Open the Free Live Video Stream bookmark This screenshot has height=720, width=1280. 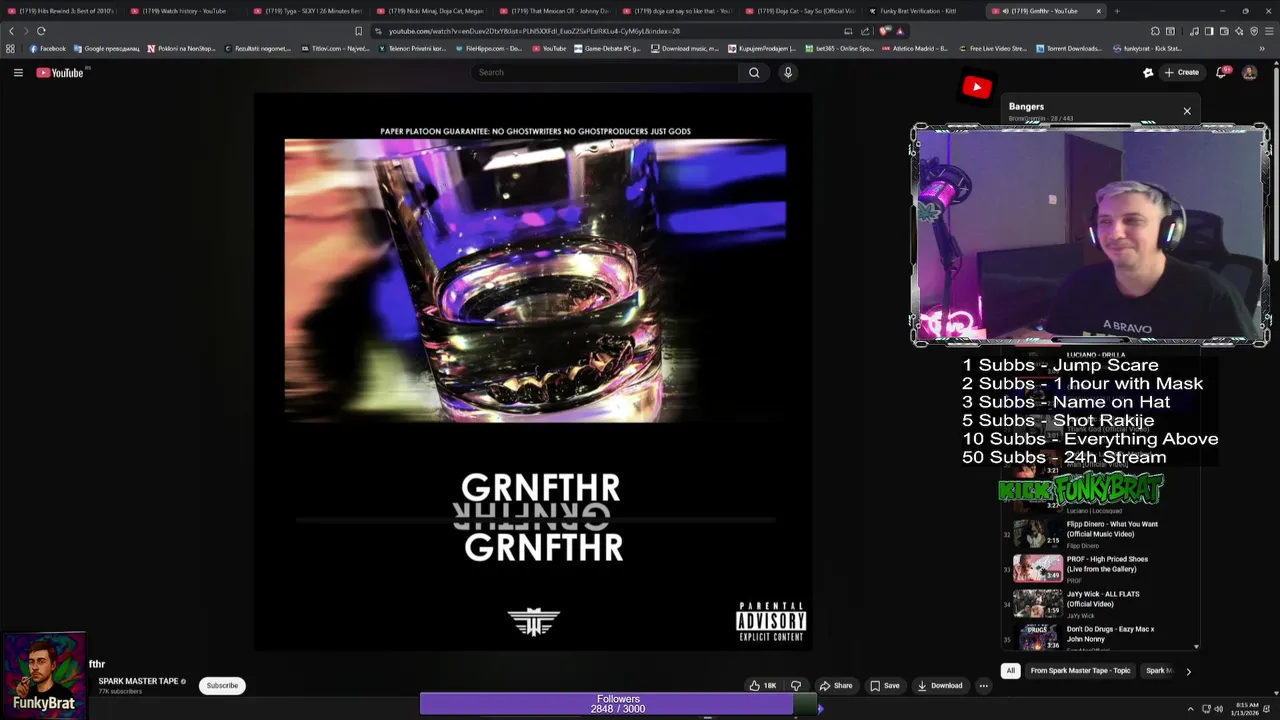tap(991, 48)
